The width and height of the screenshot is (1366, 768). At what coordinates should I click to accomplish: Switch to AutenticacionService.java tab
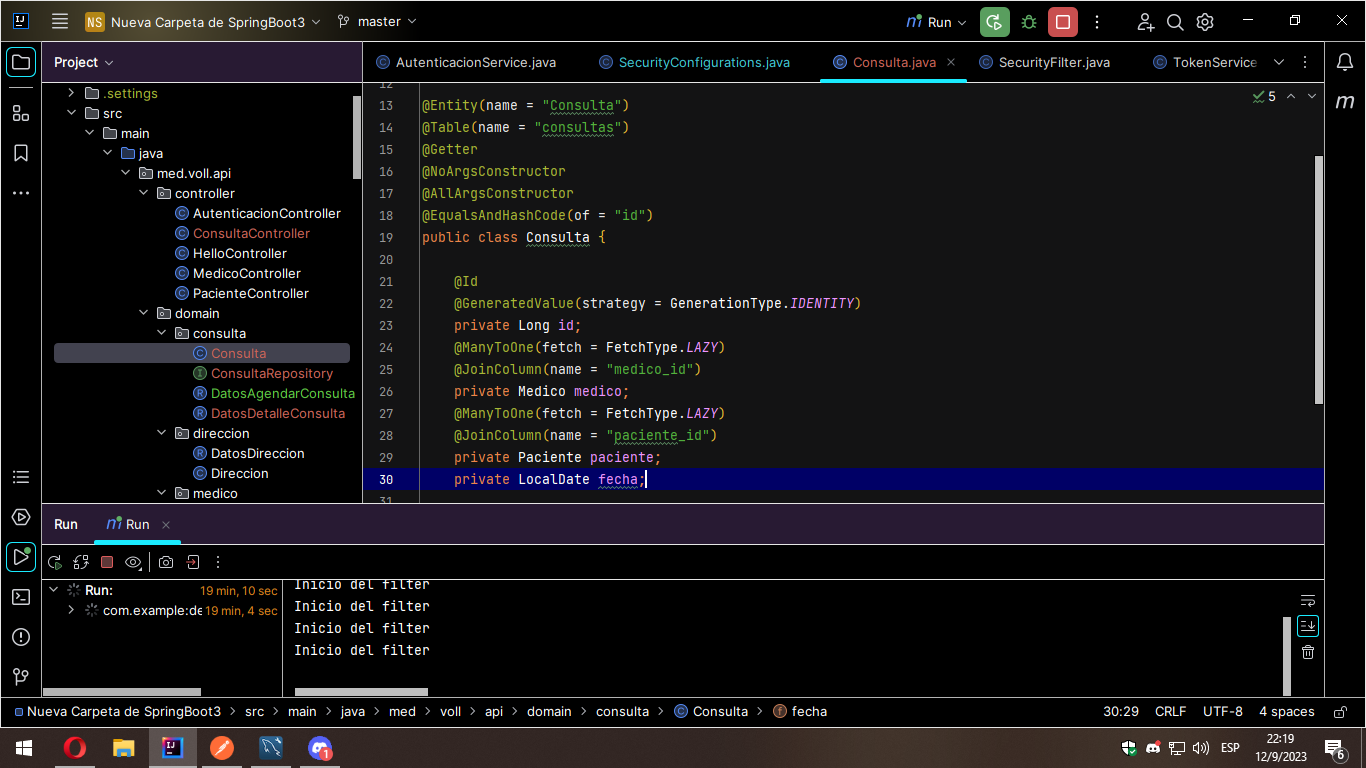[466, 62]
